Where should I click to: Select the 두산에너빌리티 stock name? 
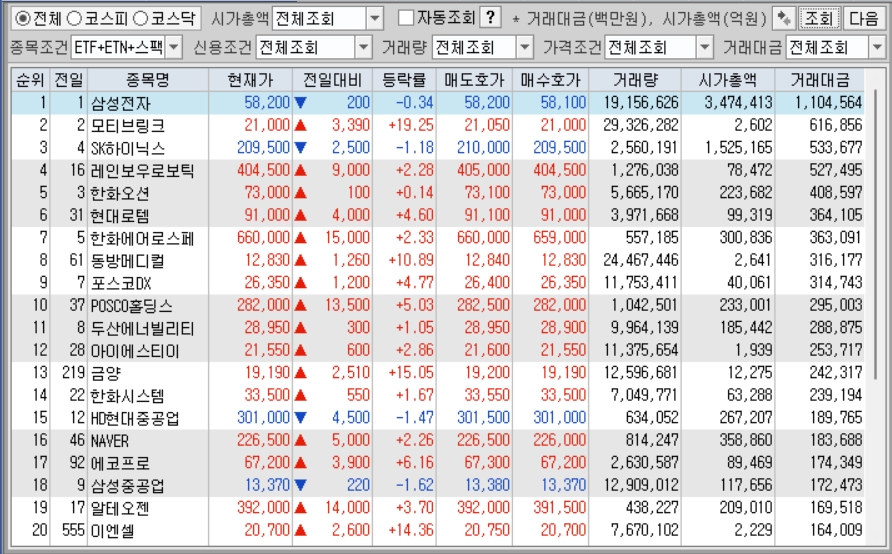point(143,328)
